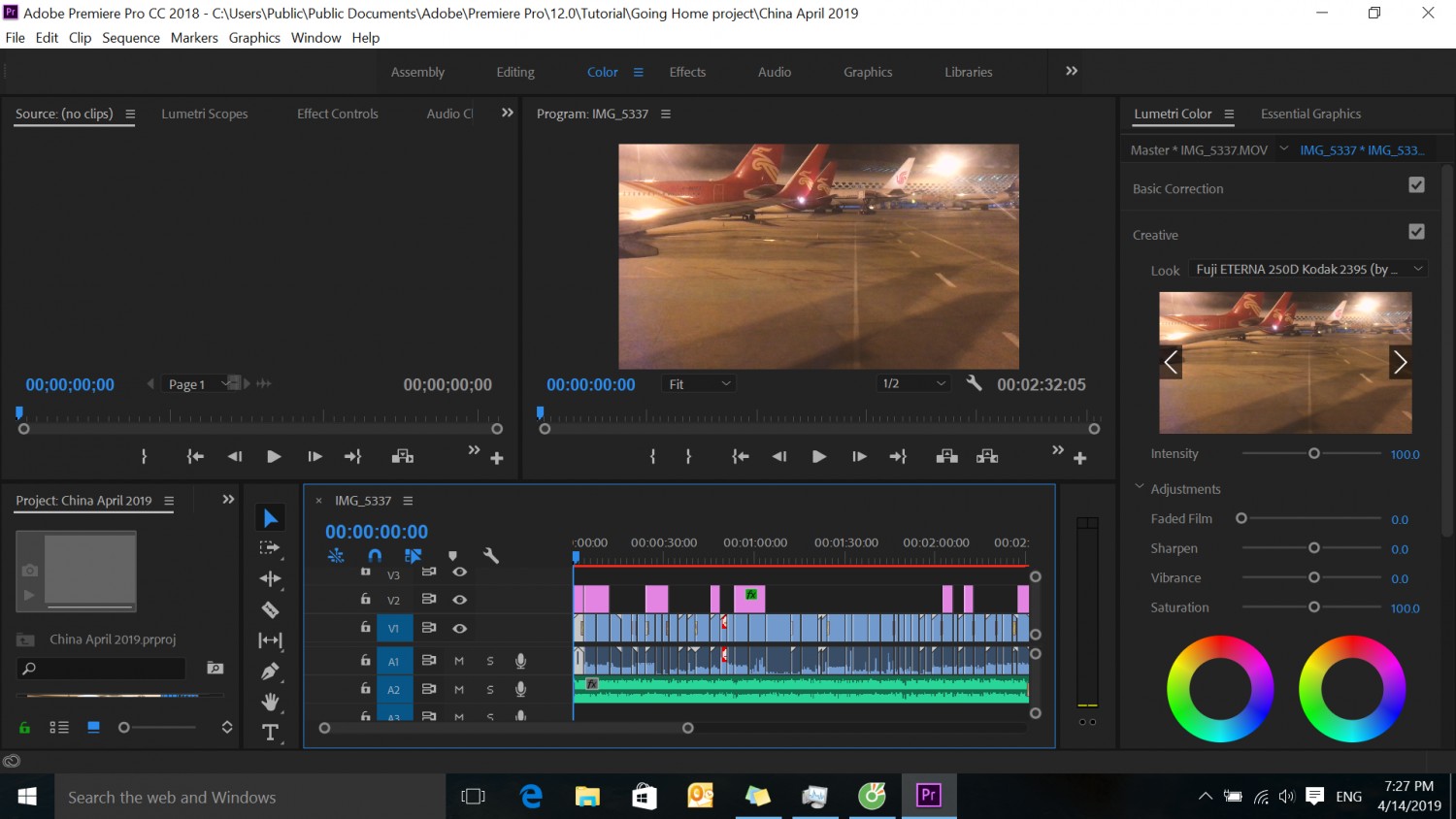Open new bin folder icon in Project panel

coord(215,668)
